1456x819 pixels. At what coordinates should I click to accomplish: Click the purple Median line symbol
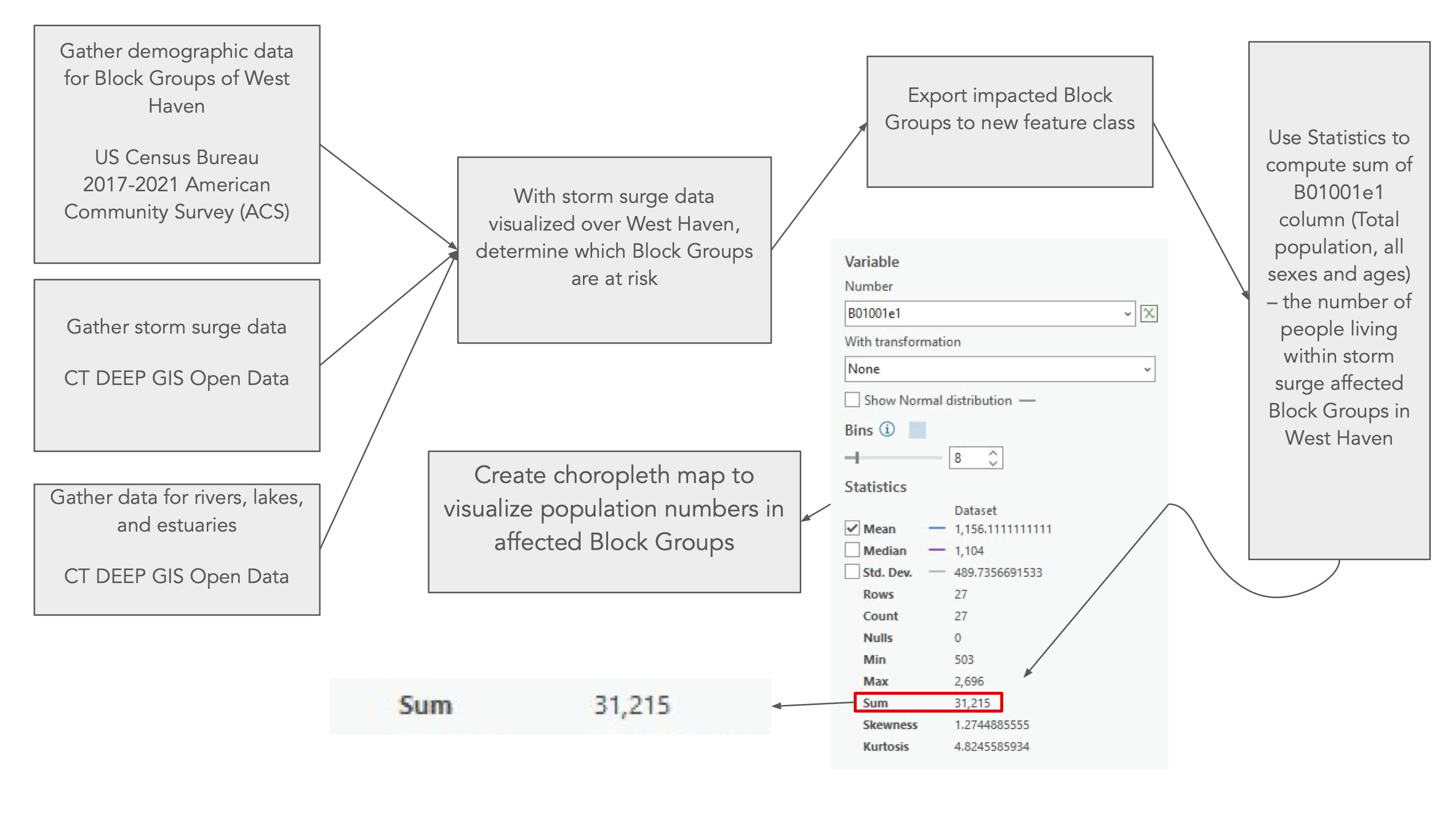tap(937, 550)
